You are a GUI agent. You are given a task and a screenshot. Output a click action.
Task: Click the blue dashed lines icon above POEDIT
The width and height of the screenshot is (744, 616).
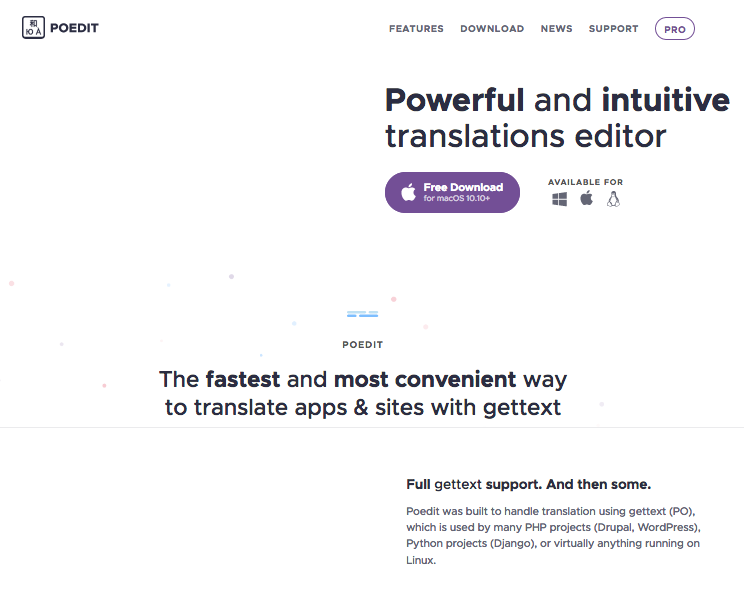tap(363, 314)
